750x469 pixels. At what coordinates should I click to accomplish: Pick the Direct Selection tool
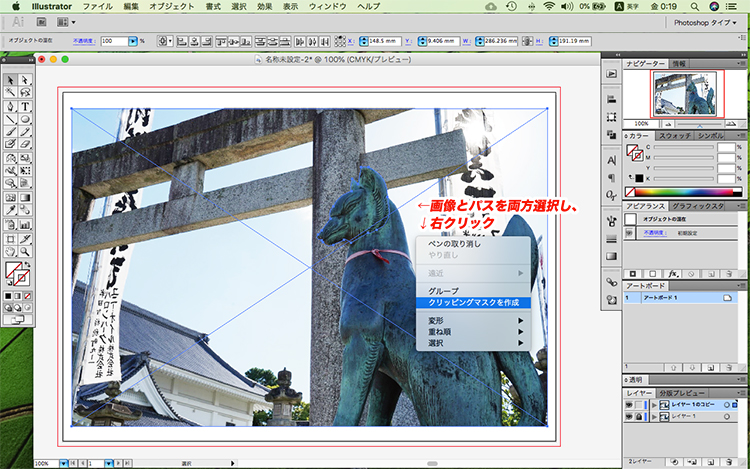tap(24, 80)
